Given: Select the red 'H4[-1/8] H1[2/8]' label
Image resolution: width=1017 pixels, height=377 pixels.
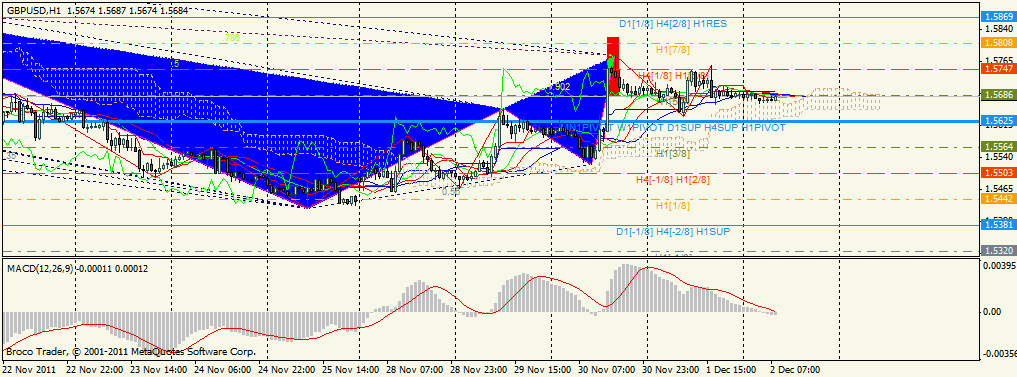Looking at the screenshot, I should [673, 179].
